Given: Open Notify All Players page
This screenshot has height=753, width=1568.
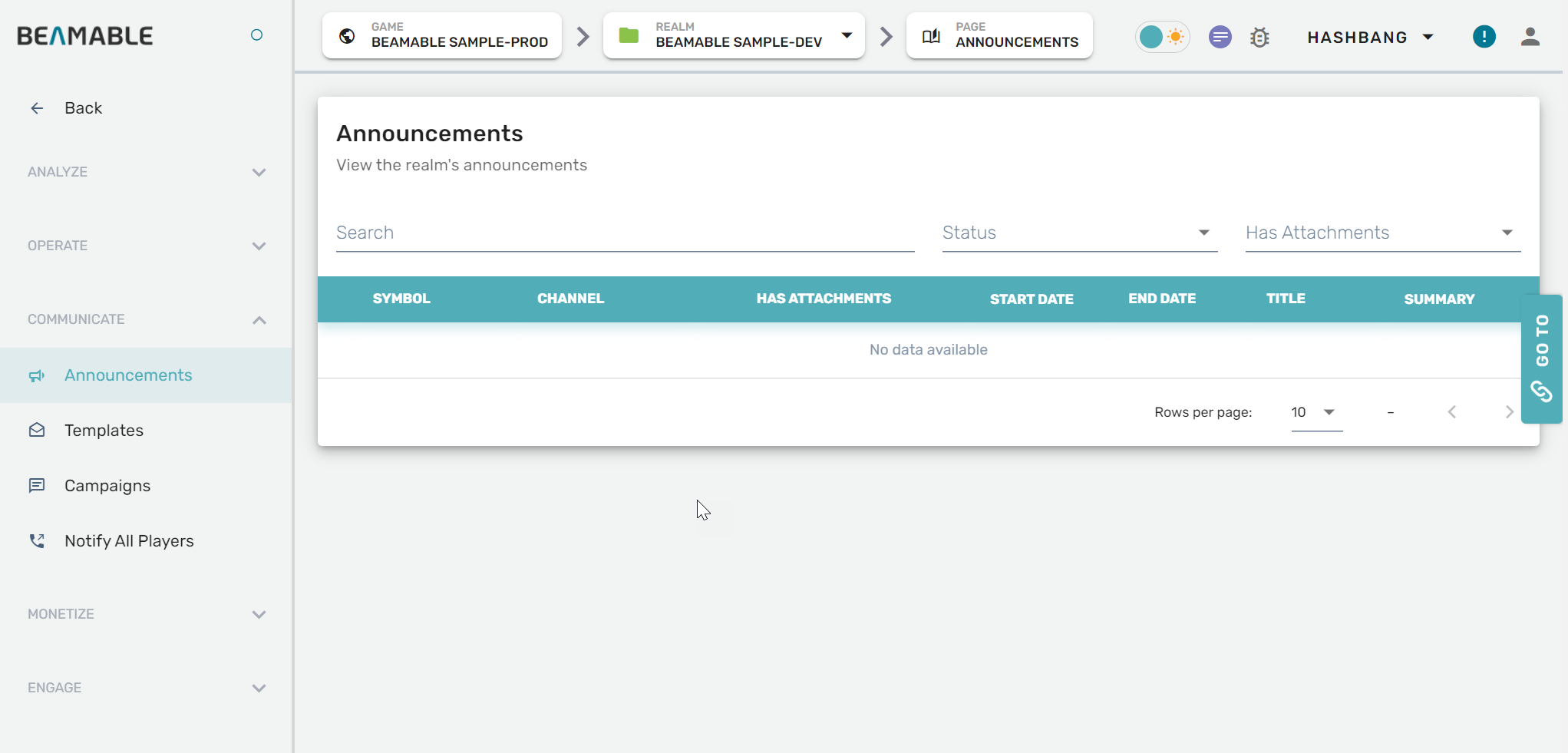Looking at the screenshot, I should [129, 541].
